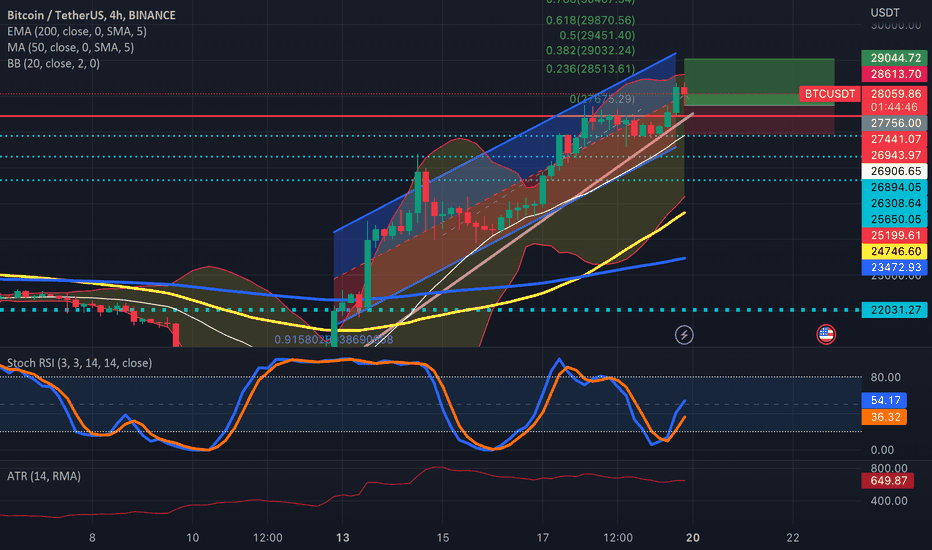Screen dimensions: 932x550
Task: Click the 27441.07 price label
Action: click(895, 139)
